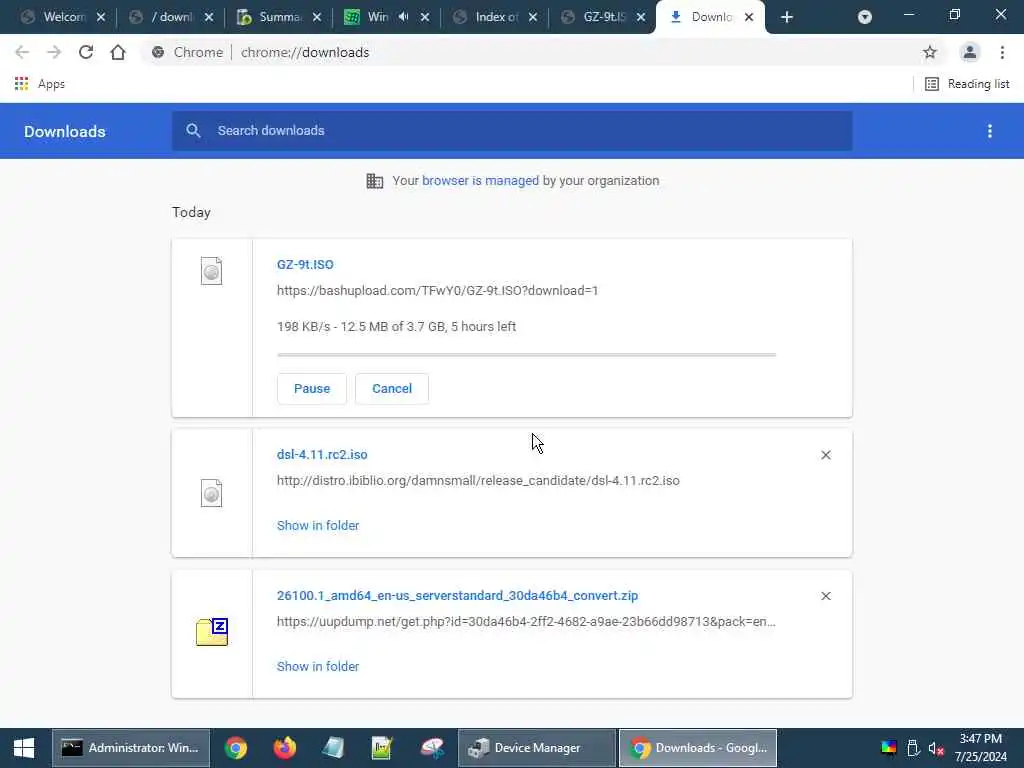Image resolution: width=1024 pixels, height=768 pixels.
Task: Click the colorful display tray icon
Action: (889, 748)
